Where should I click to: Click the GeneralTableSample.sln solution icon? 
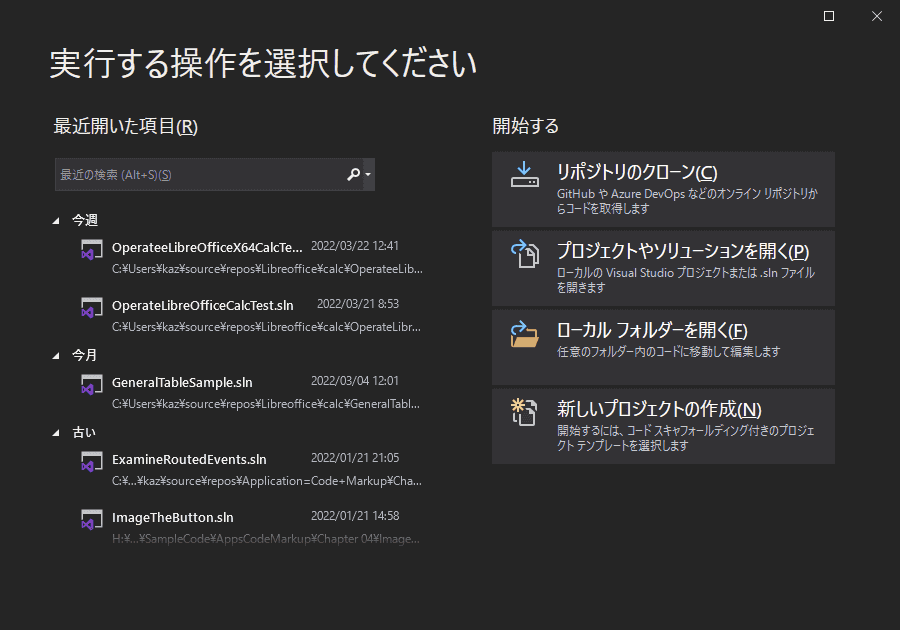pos(91,384)
